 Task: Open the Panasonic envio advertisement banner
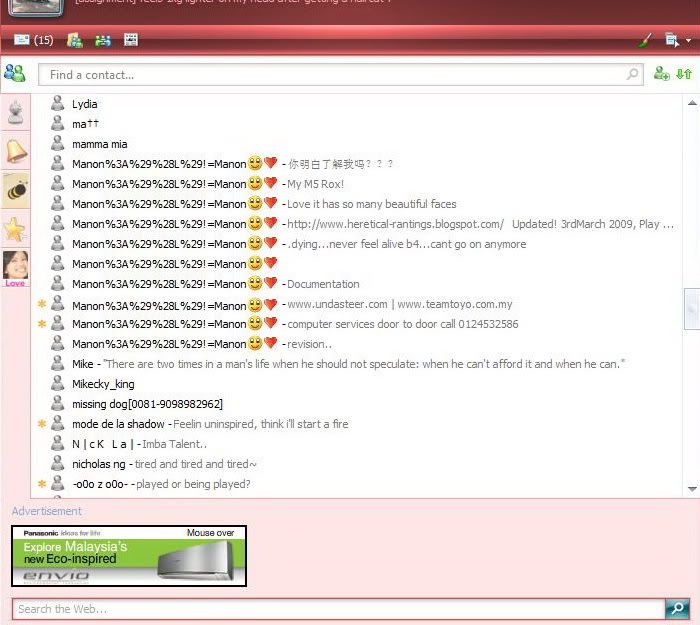coord(129,556)
